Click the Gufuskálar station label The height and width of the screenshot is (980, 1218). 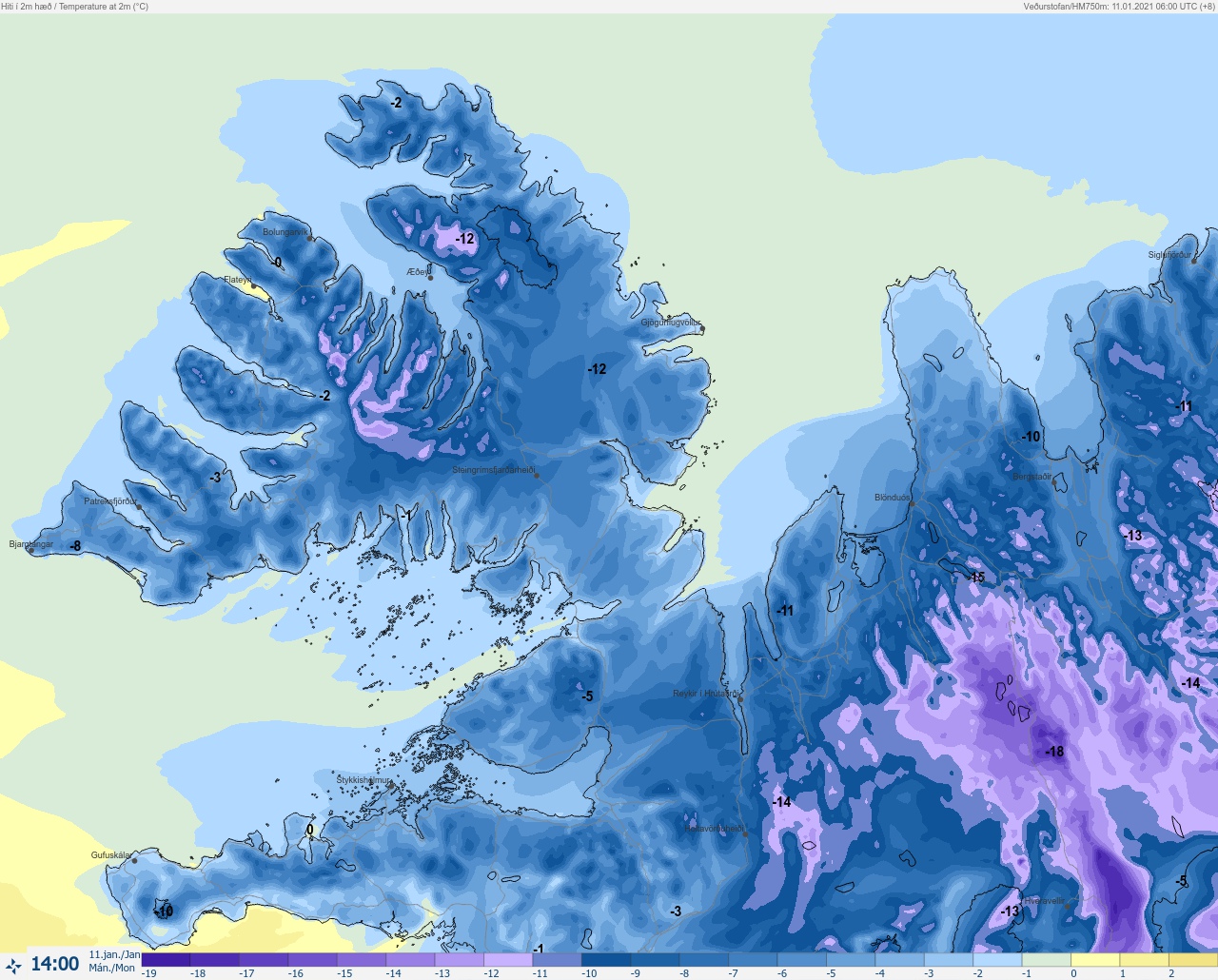(x=111, y=855)
